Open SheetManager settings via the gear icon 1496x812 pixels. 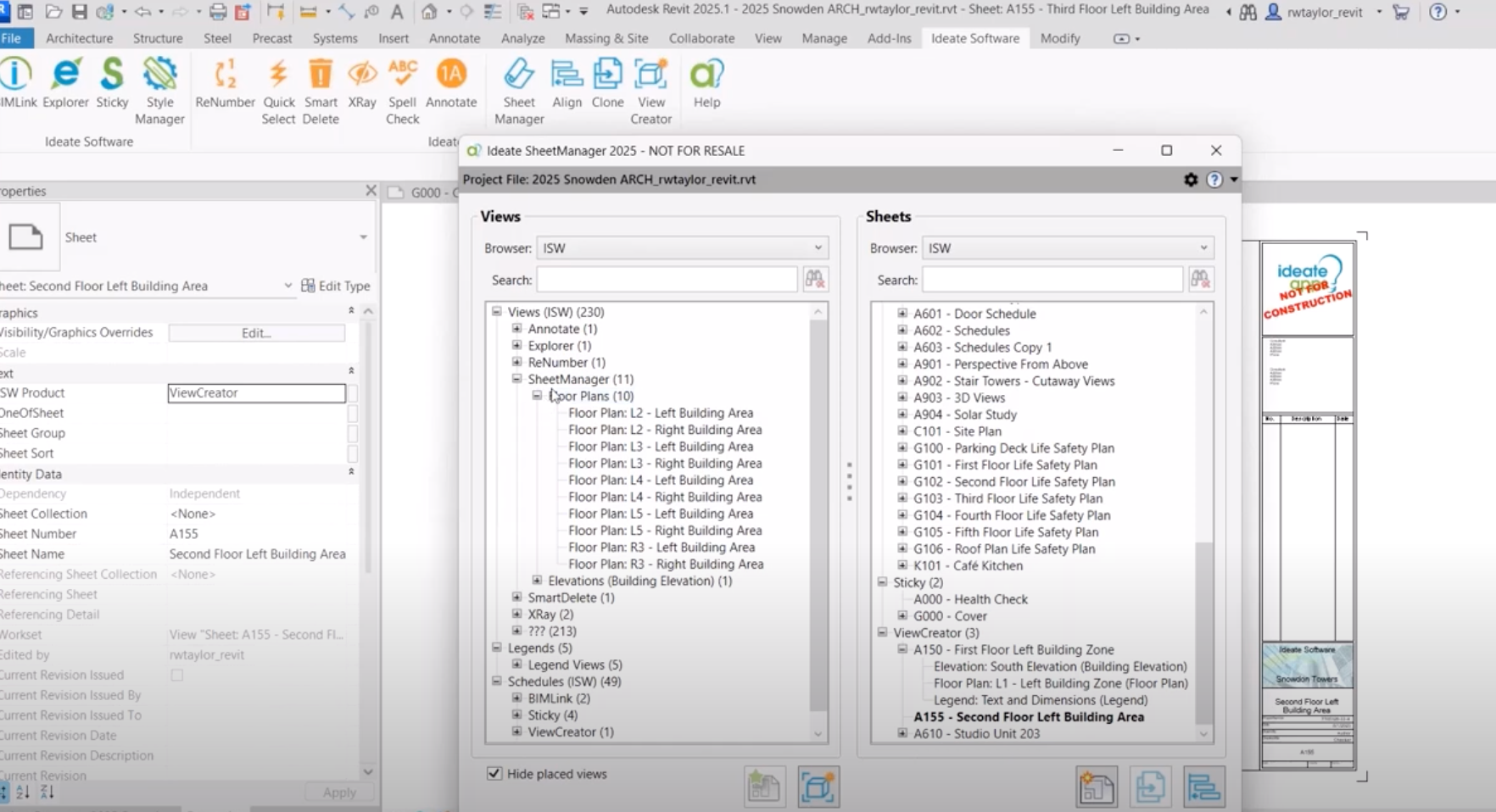point(1191,180)
